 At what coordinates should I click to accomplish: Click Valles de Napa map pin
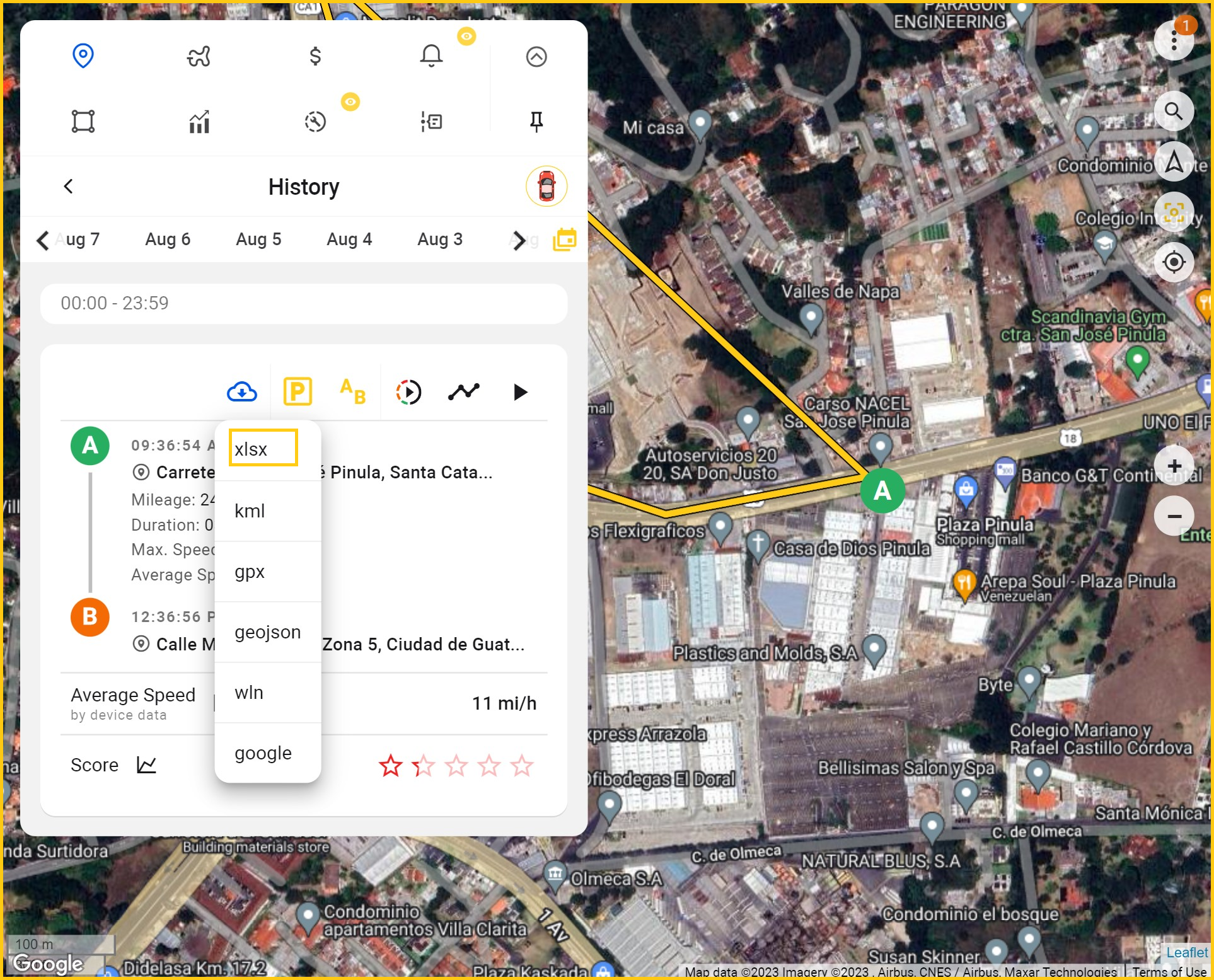click(811, 319)
